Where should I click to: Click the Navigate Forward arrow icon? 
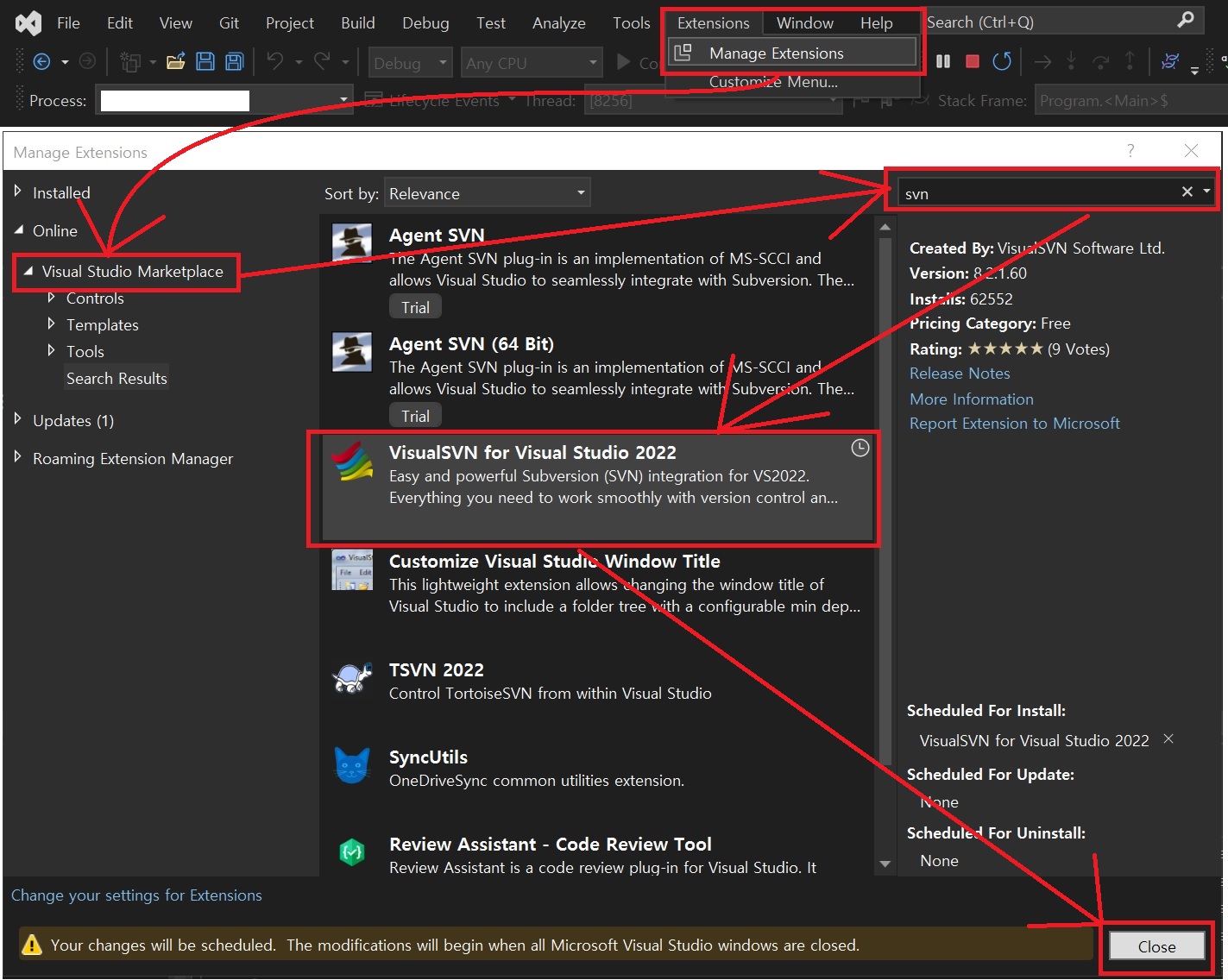point(87,62)
